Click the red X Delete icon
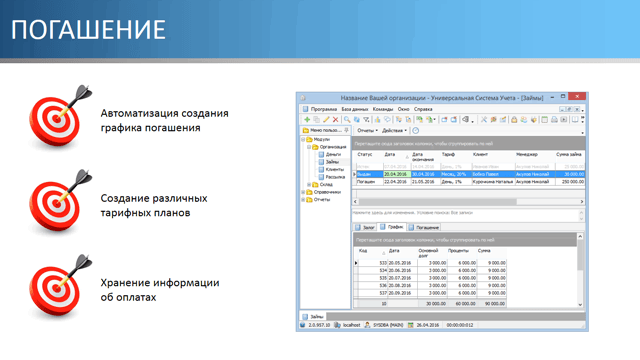 point(336,120)
